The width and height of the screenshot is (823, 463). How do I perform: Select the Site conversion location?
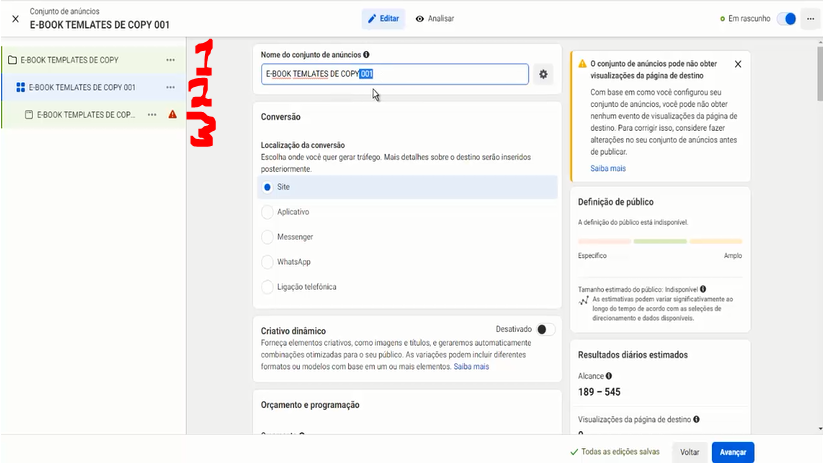(x=267, y=187)
